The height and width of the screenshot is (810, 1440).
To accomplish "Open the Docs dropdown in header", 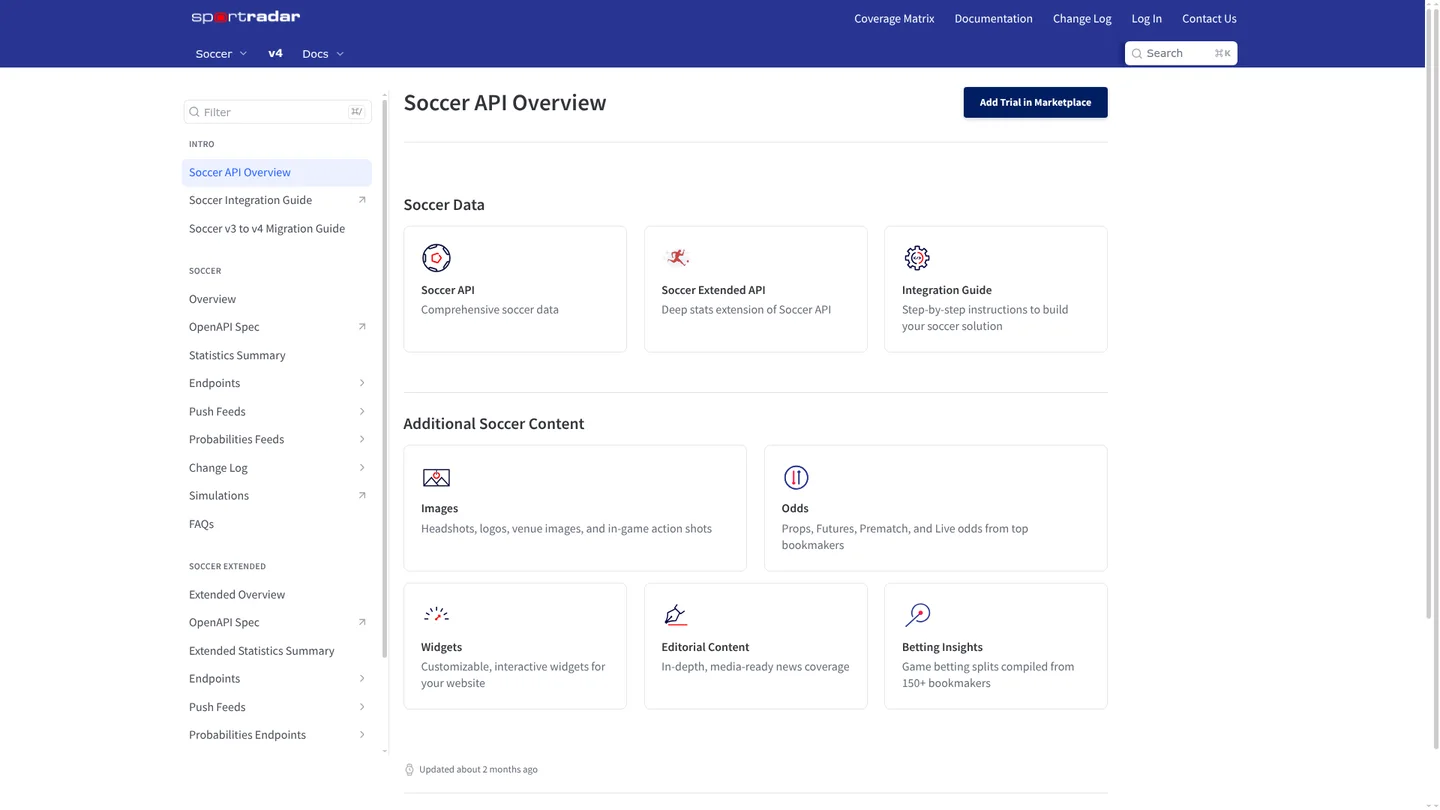I will click(323, 54).
